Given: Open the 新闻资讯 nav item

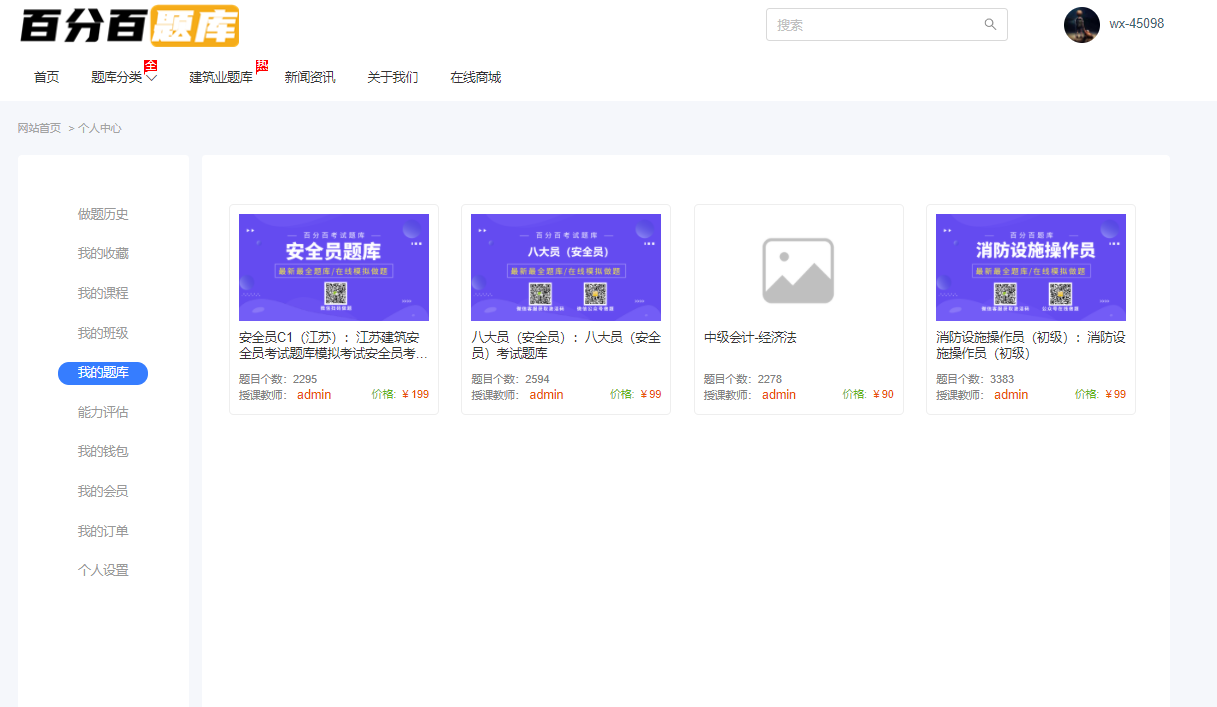Looking at the screenshot, I should pyautogui.click(x=310, y=77).
